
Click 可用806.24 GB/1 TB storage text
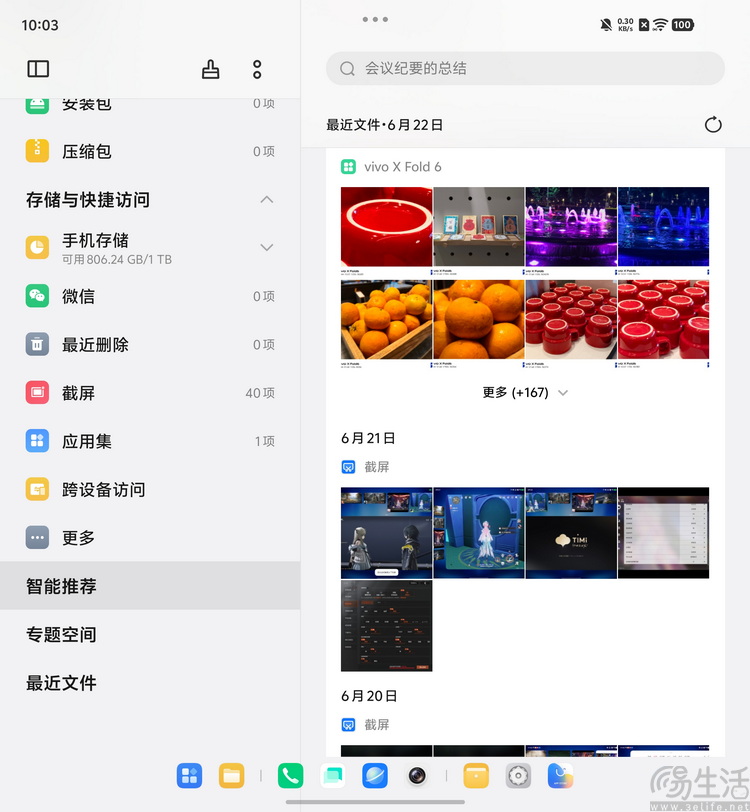[x=117, y=259]
